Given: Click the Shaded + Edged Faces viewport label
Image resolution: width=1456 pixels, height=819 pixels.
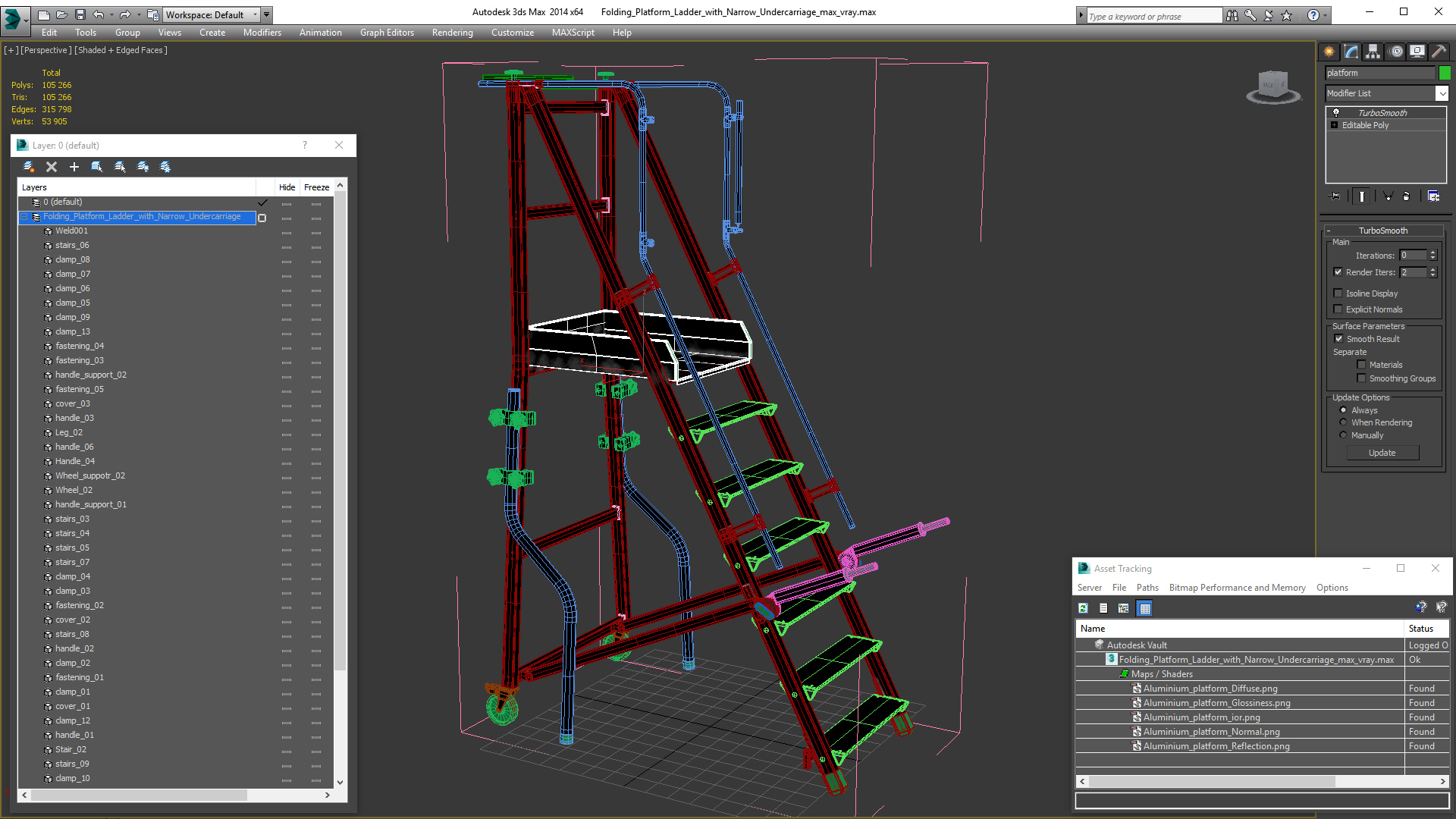Looking at the screenshot, I should (x=121, y=50).
